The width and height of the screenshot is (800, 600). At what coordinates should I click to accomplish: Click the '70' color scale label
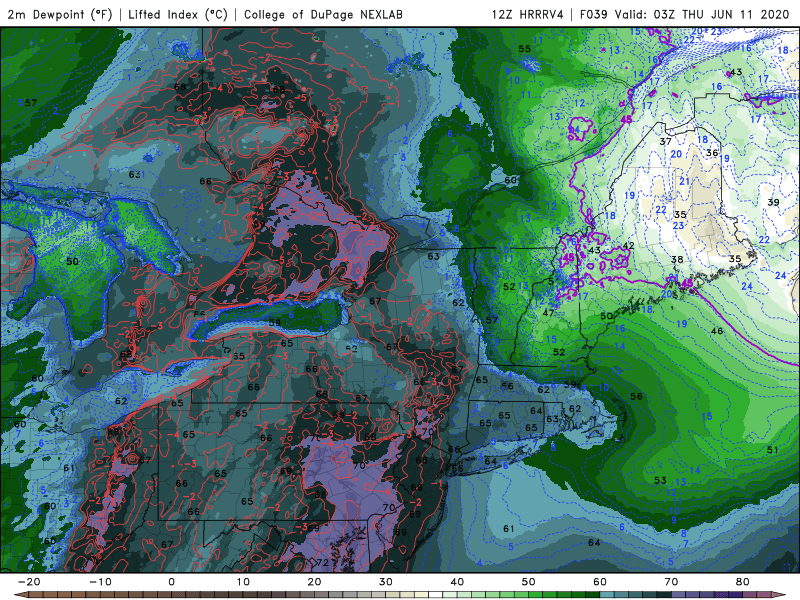click(x=671, y=582)
